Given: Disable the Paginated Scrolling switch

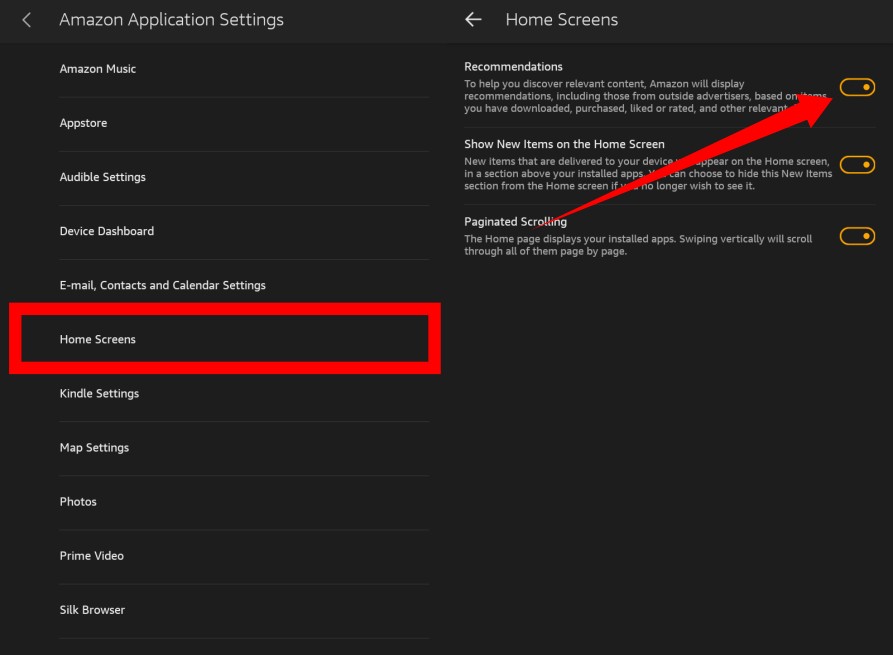Looking at the screenshot, I should [857, 236].
